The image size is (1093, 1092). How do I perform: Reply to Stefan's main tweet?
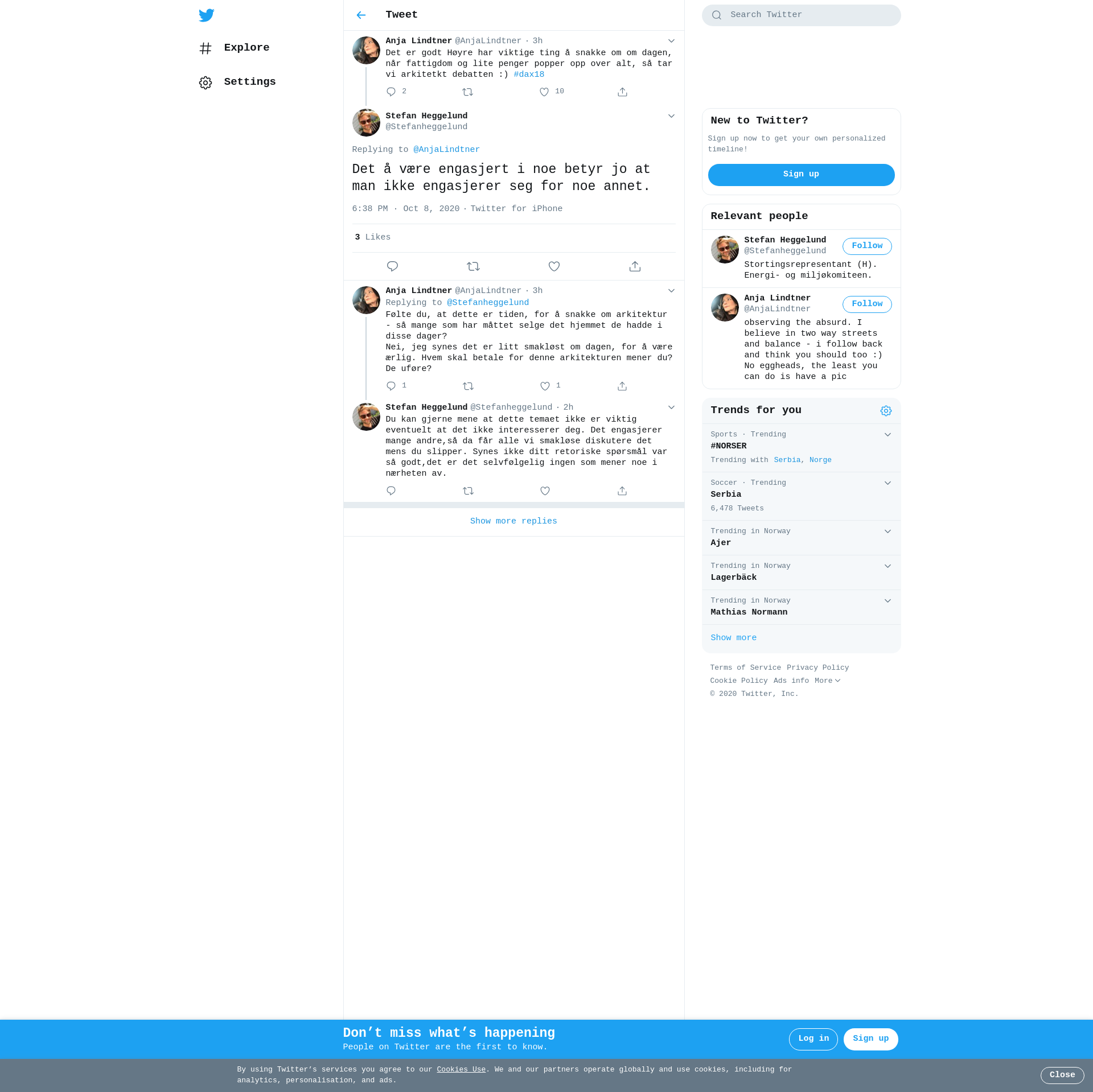(392, 266)
